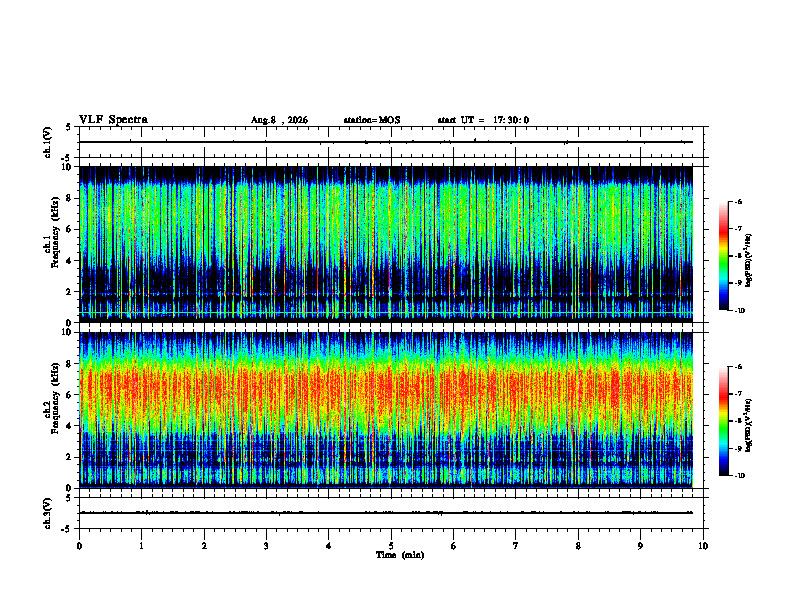The height and width of the screenshot is (612, 792).
Task: Click the "VLF Spectra" plot title
Action: [114, 120]
